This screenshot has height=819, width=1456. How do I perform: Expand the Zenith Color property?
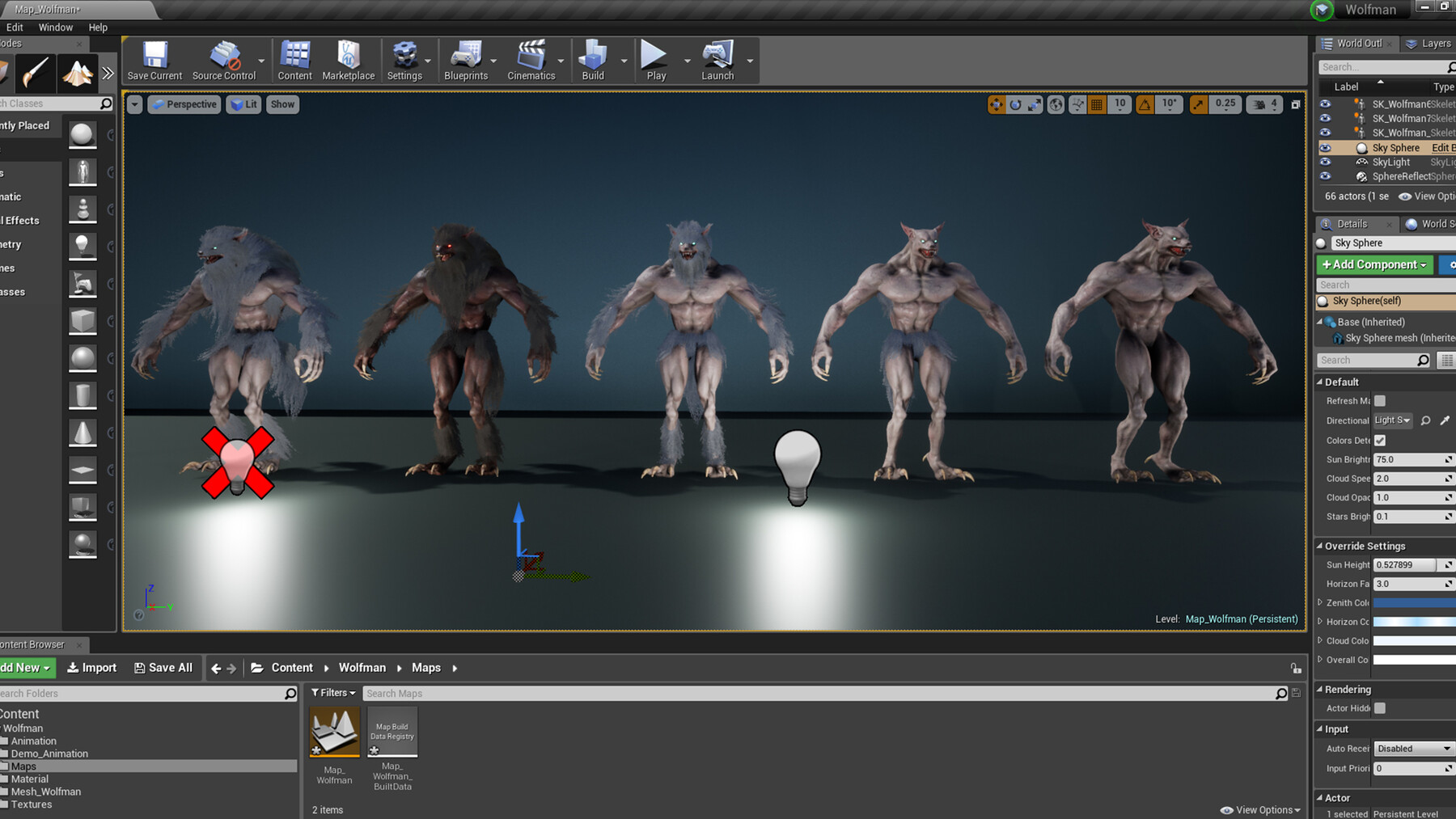(1320, 602)
